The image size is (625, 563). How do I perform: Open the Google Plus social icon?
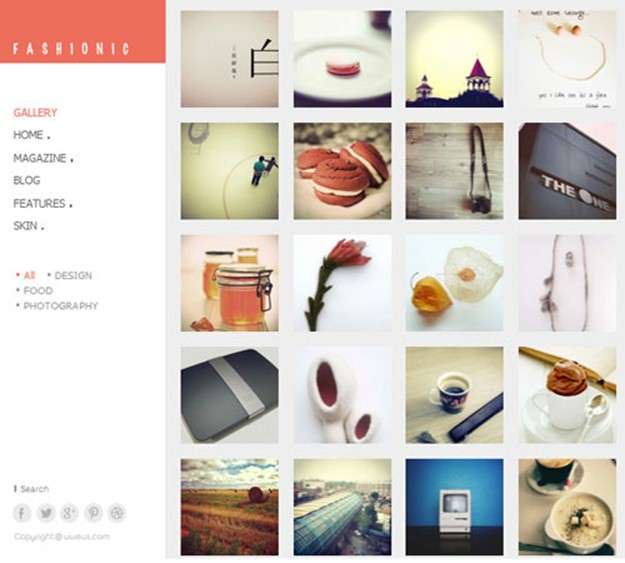69,512
